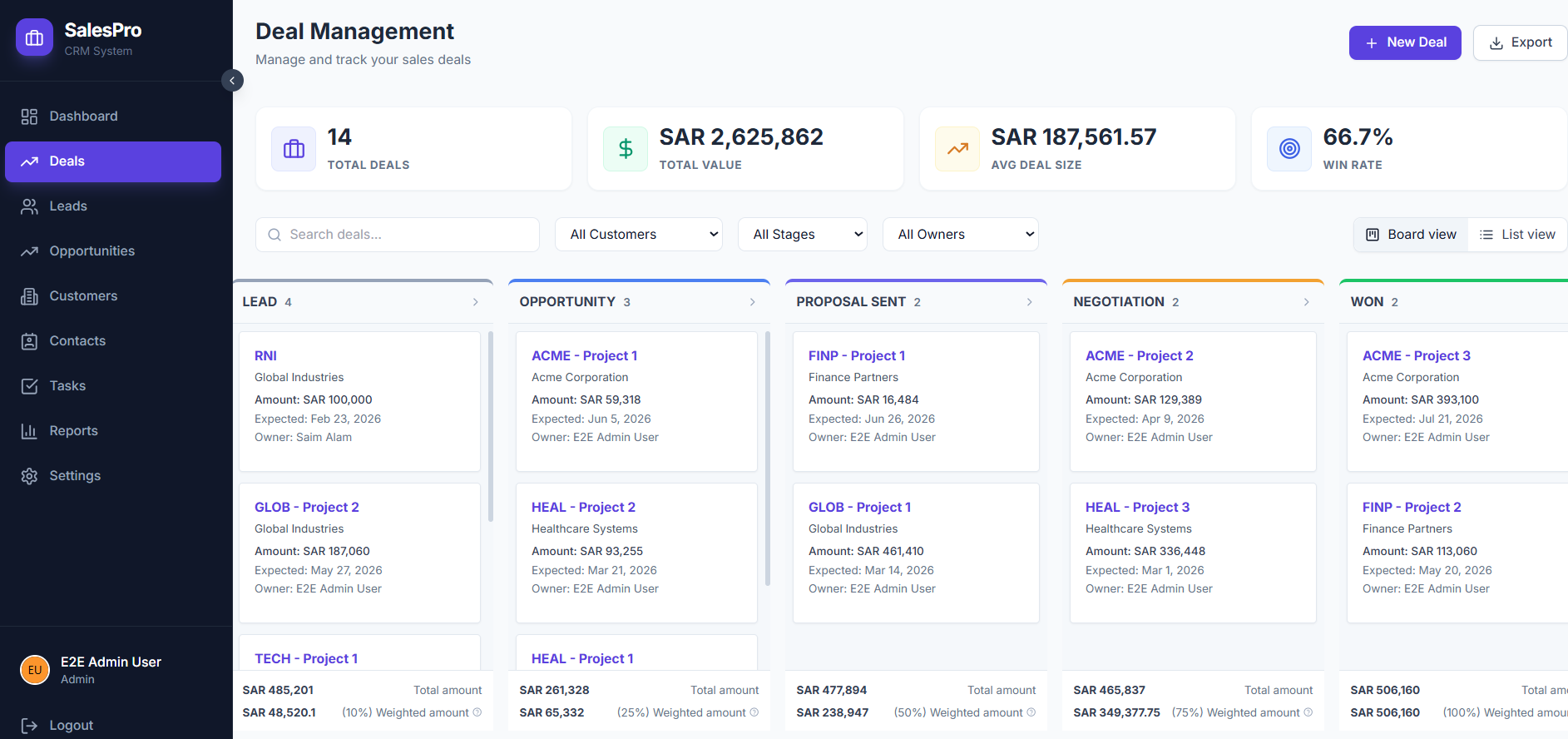The width and height of the screenshot is (1568, 739).
Task: Click the SalesPro briefcase logo icon
Action: point(34,37)
